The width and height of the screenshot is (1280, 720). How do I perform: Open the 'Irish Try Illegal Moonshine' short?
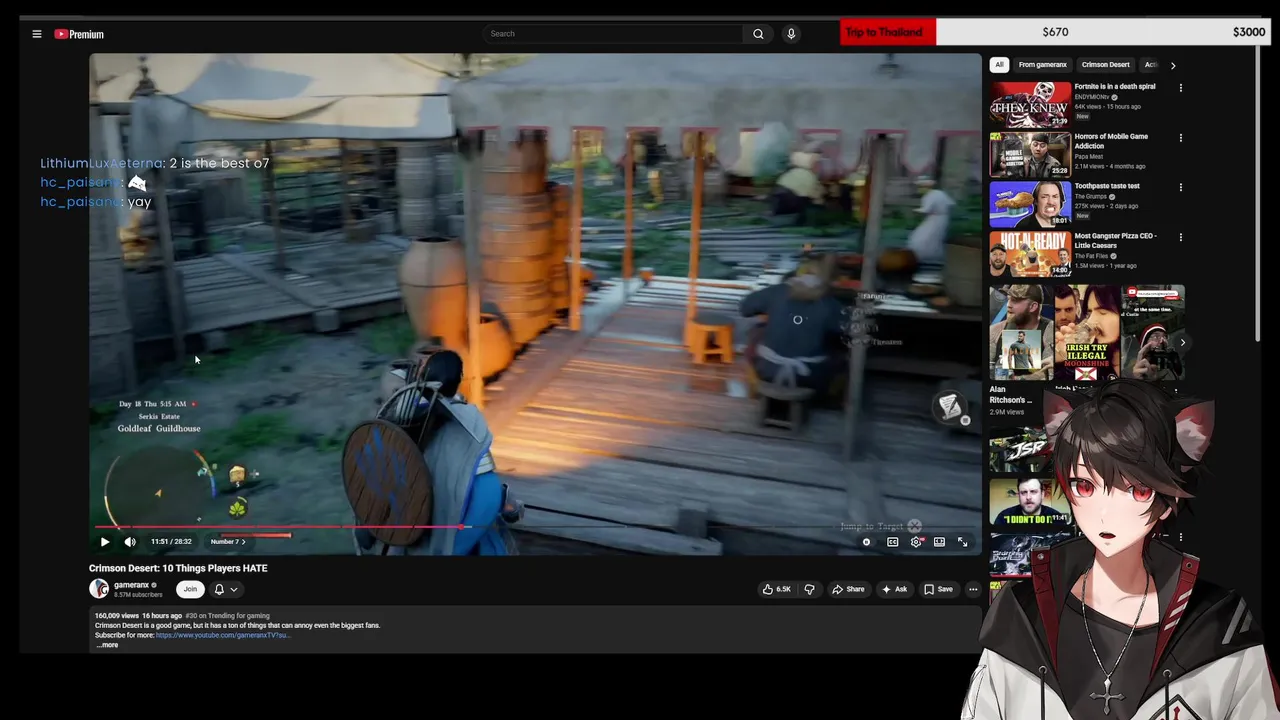(x=1087, y=333)
